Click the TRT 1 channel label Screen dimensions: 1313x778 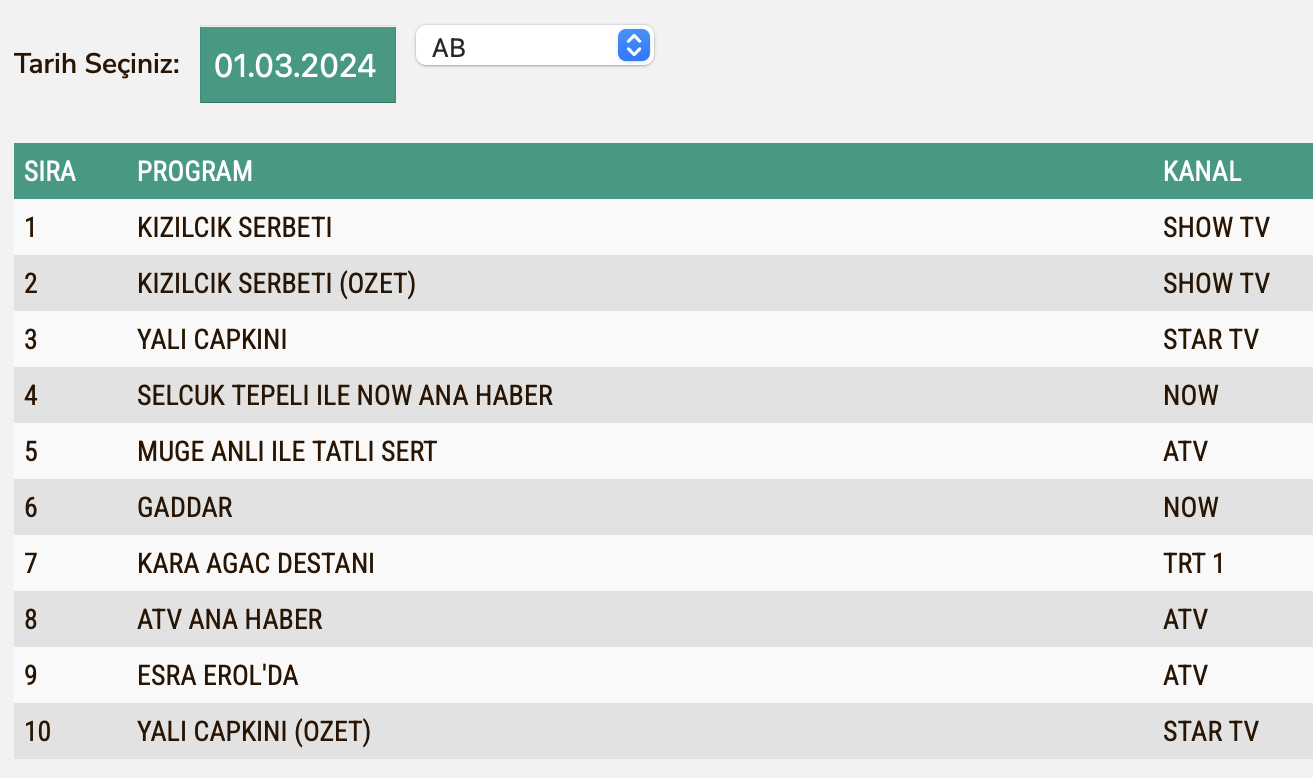point(1194,563)
